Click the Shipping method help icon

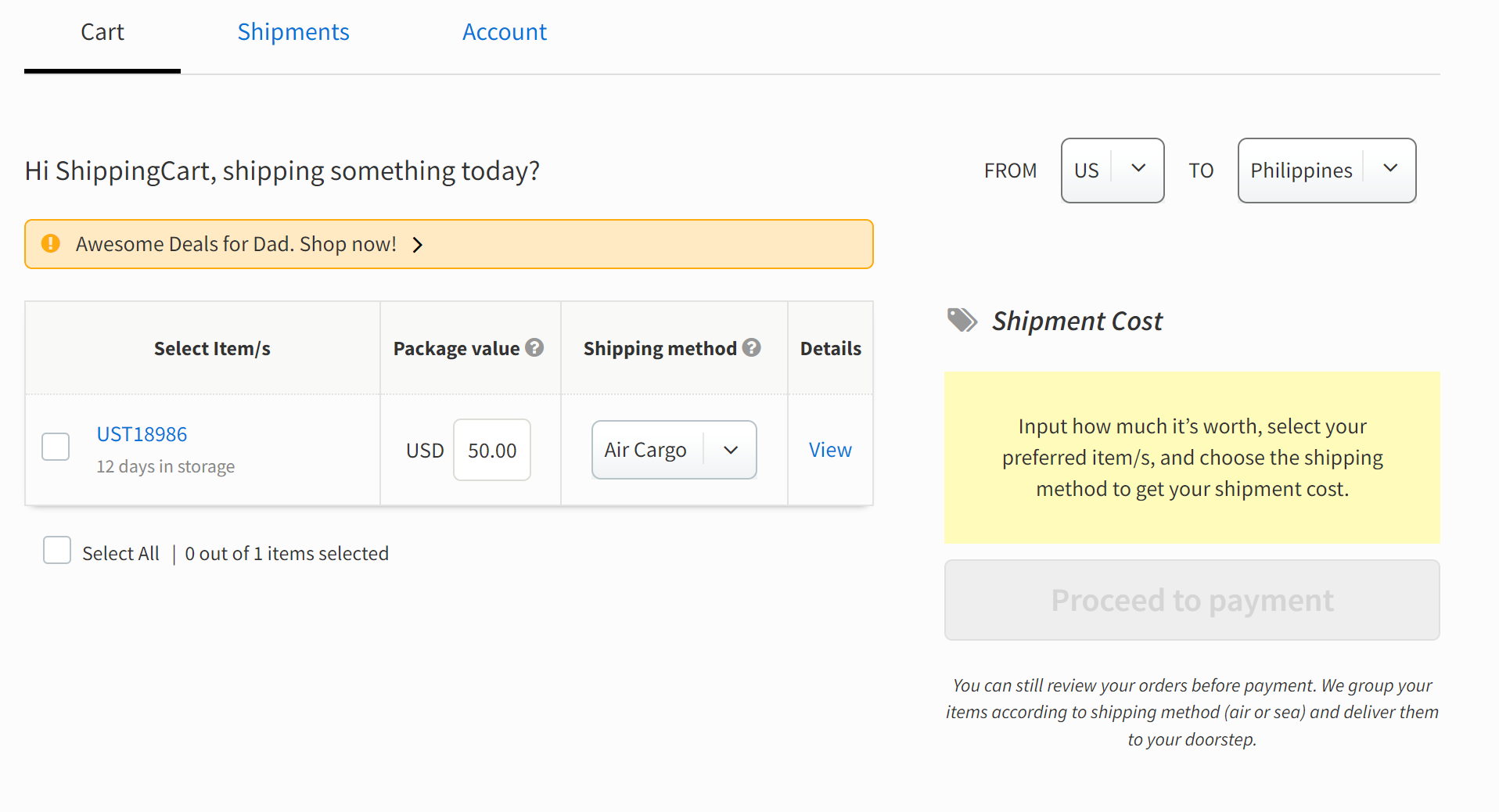coord(752,347)
